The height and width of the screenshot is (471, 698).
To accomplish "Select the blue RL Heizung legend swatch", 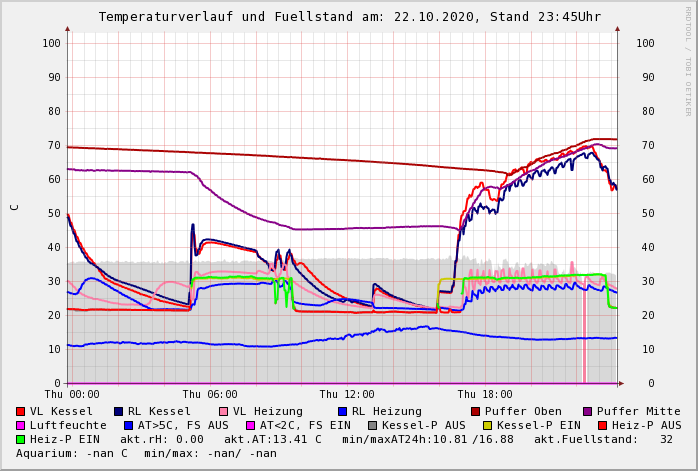I will click(x=342, y=411).
